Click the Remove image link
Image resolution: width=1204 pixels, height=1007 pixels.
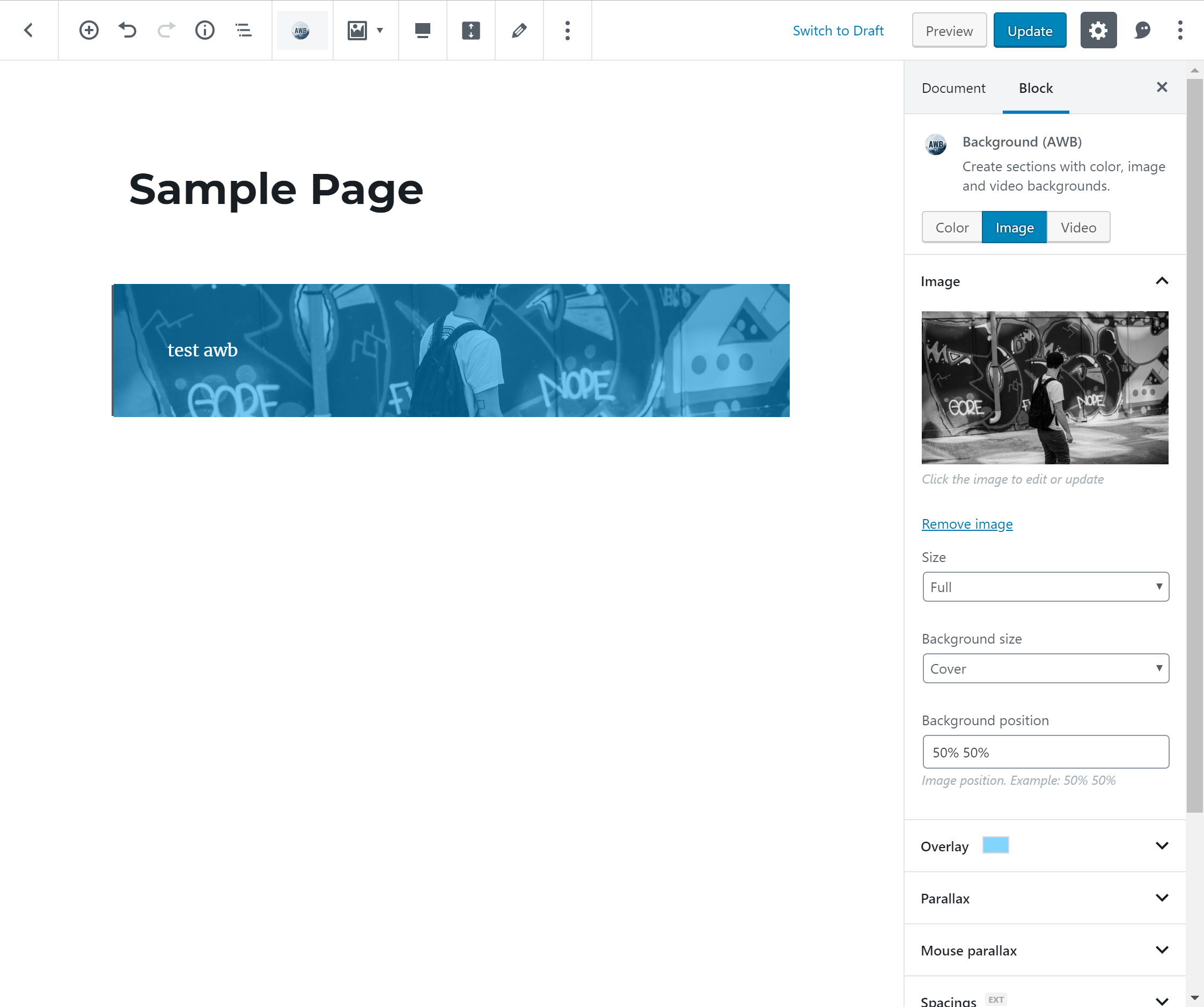(967, 523)
